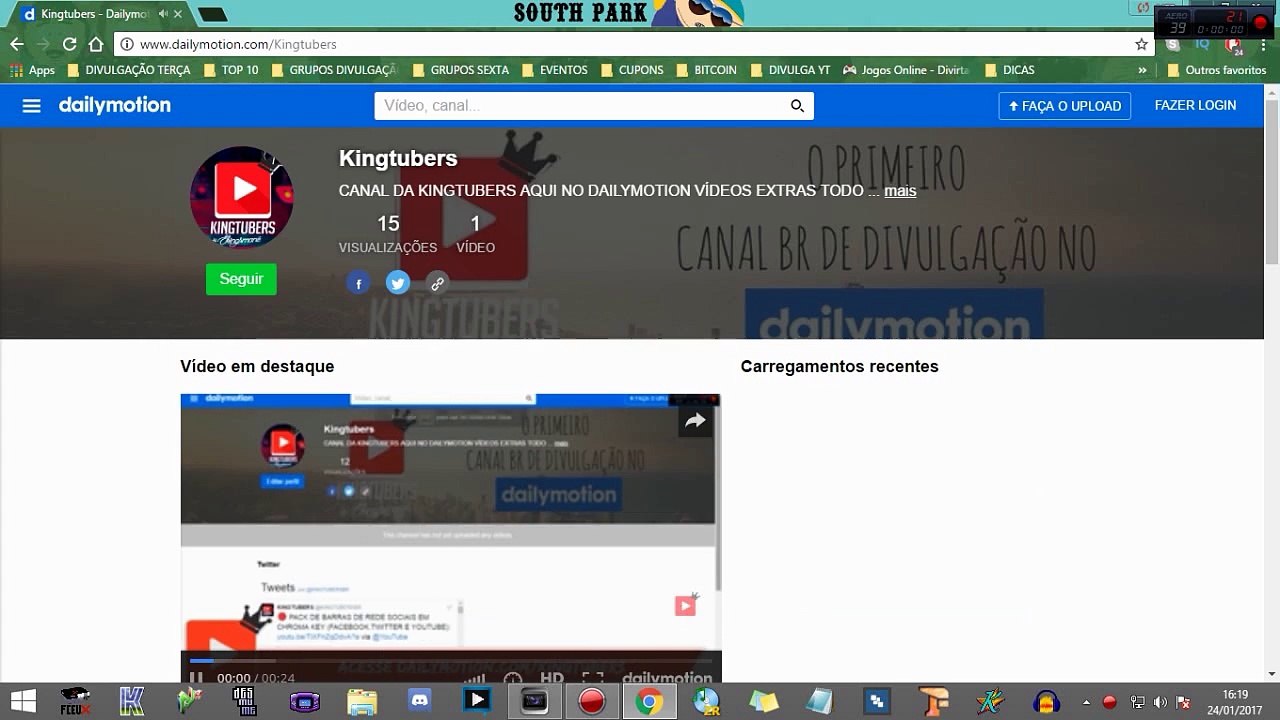Click the Chrome icon in taskbar

click(648, 702)
